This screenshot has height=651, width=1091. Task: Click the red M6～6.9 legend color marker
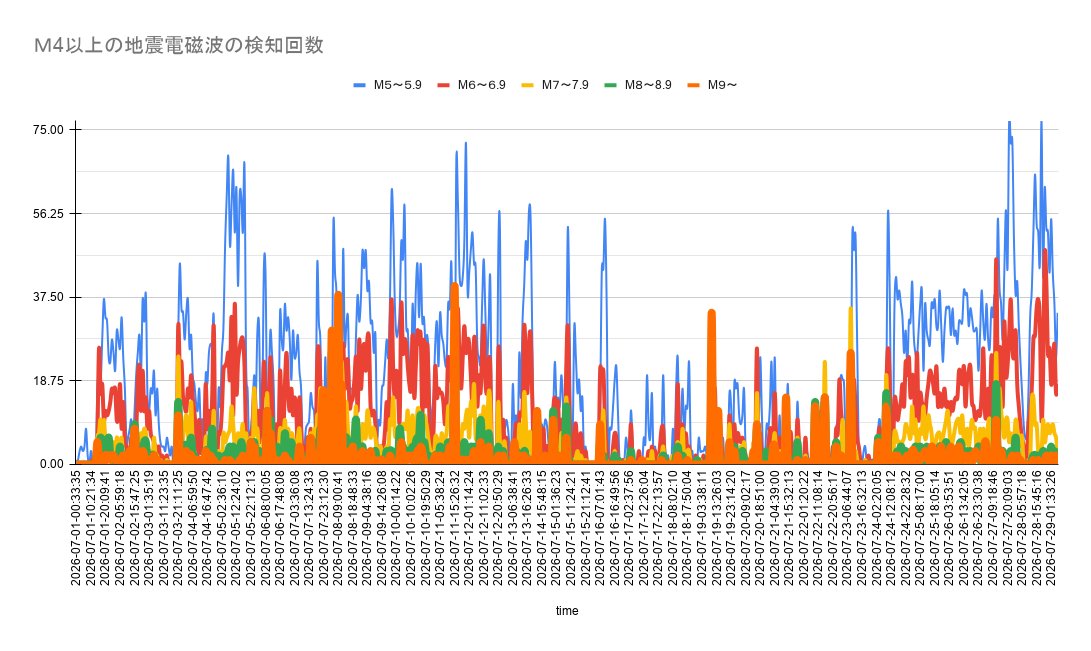click(x=444, y=85)
